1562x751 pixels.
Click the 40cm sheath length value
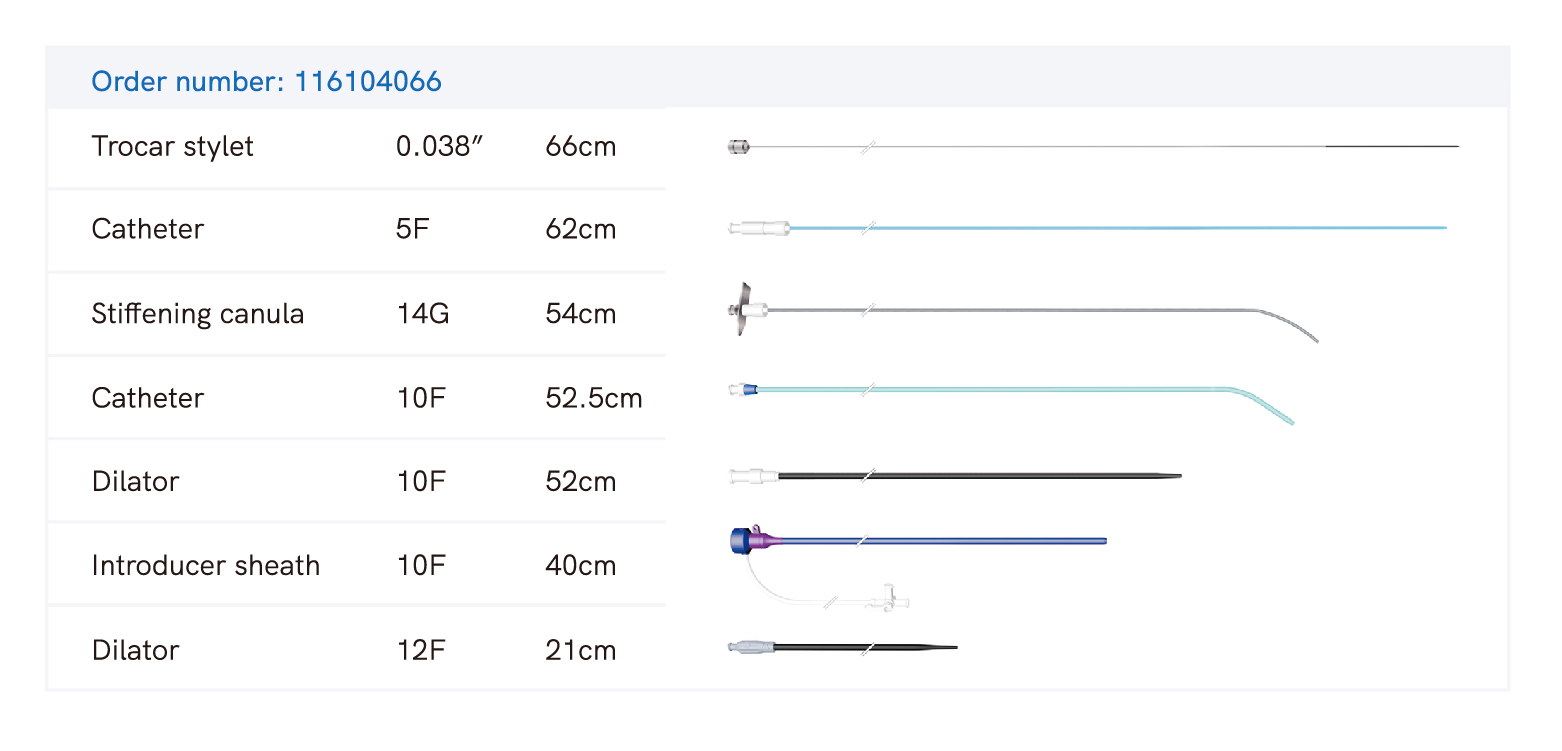pyautogui.click(x=582, y=566)
